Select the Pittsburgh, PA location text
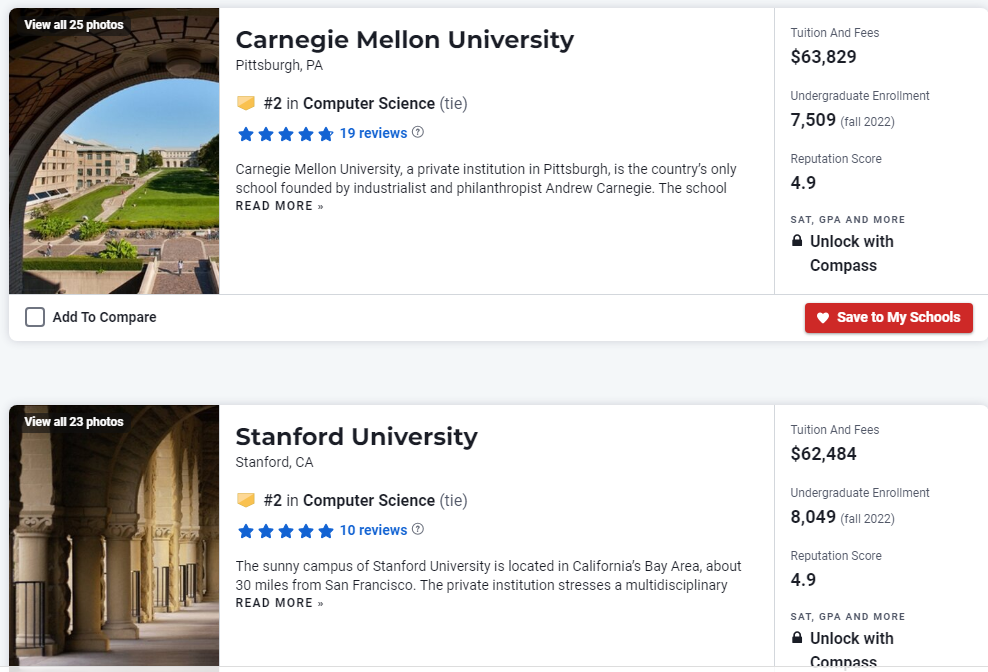The width and height of the screenshot is (988, 672). [279, 66]
